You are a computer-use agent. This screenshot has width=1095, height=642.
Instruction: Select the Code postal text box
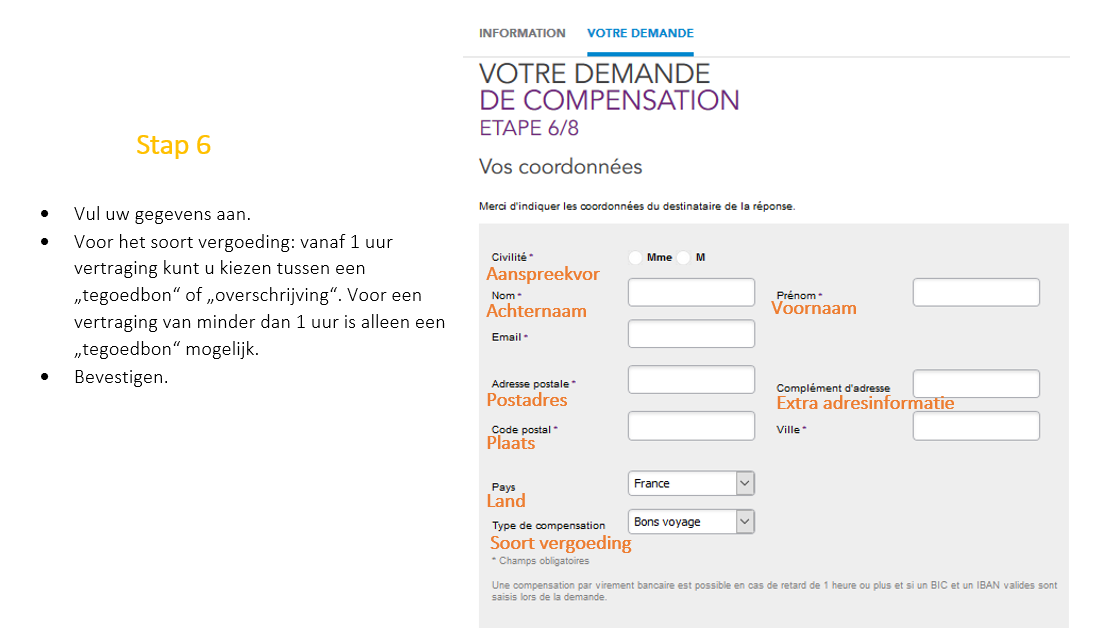coord(691,426)
